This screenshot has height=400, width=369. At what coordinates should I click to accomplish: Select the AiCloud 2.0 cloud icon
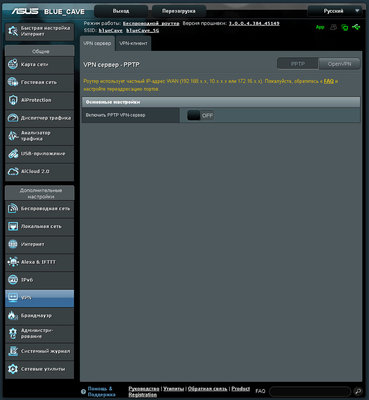[13, 171]
